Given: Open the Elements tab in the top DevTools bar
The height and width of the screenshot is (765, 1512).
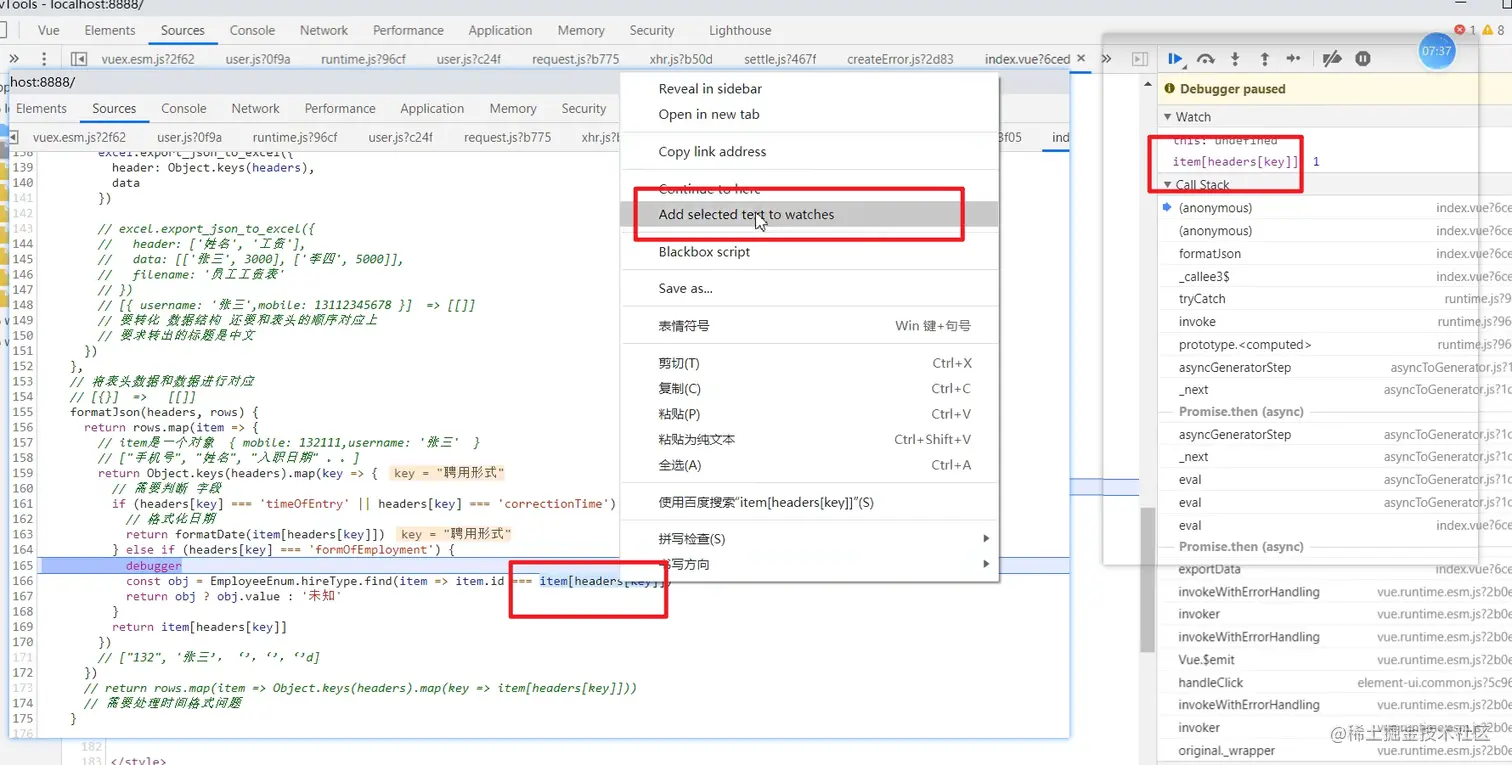Looking at the screenshot, I should 110,30.
